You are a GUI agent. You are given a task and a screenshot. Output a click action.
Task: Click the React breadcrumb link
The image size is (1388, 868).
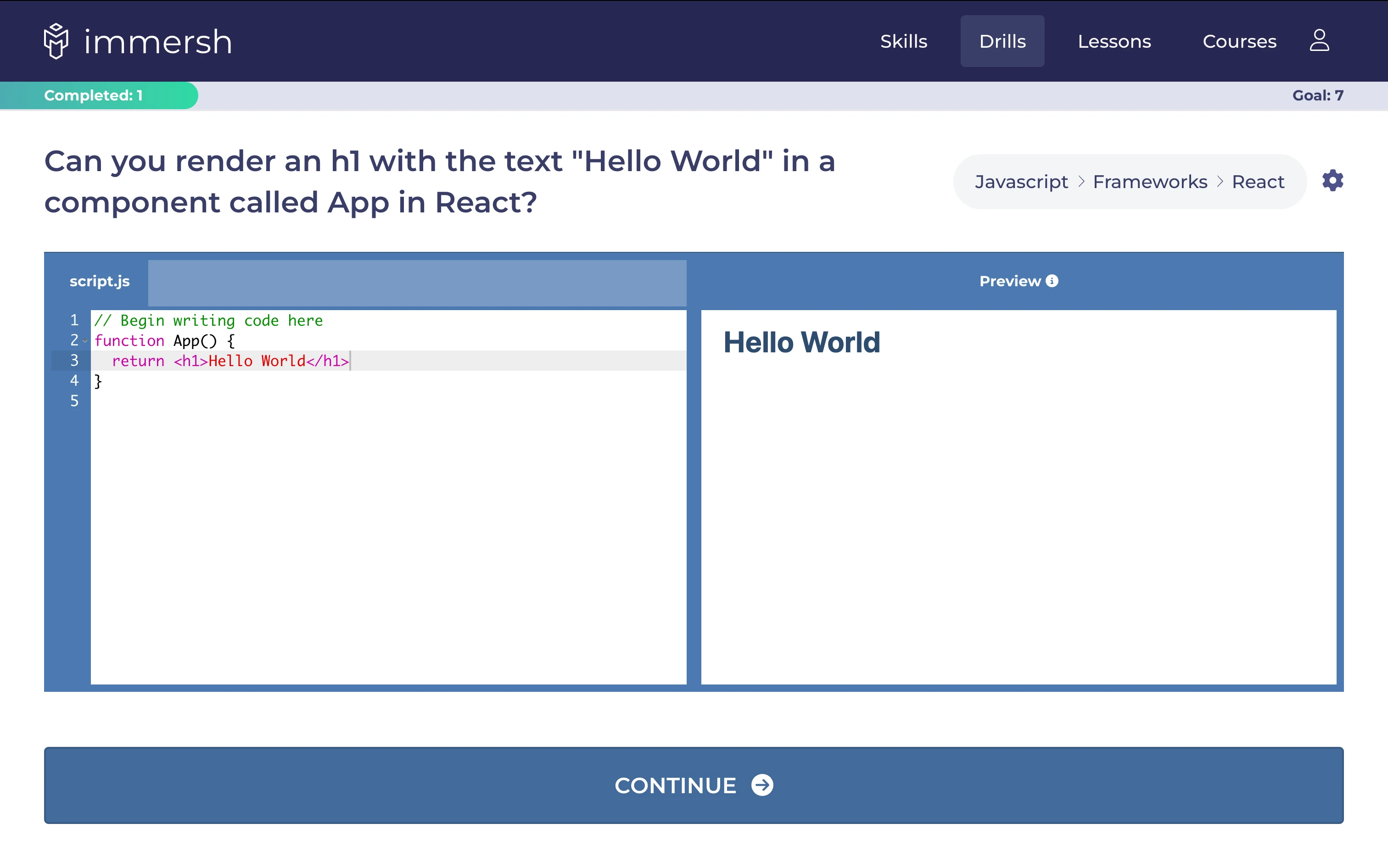tap(1258, 182)
